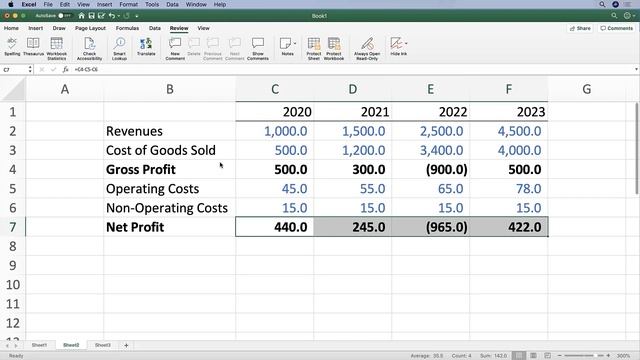
Task: Open Smart Lookup
Action: coord(120,49)
